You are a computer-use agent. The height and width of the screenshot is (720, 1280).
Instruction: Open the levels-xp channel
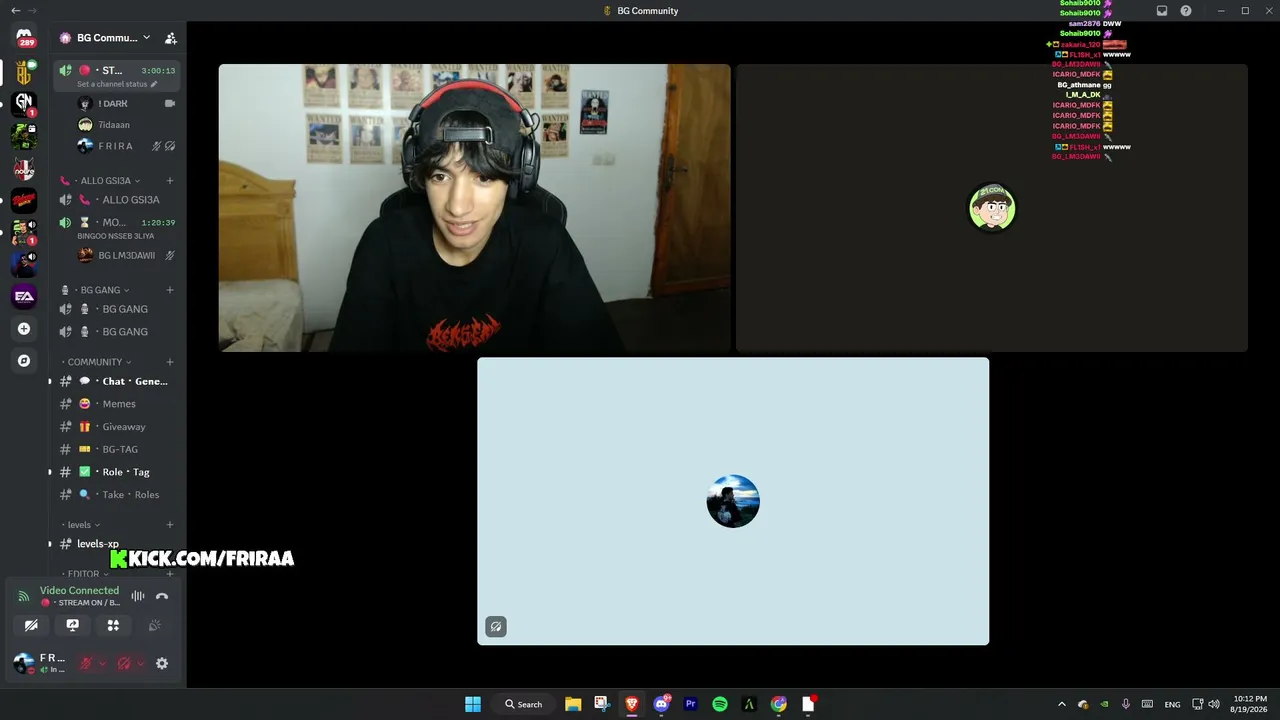[x=117, y=544]
